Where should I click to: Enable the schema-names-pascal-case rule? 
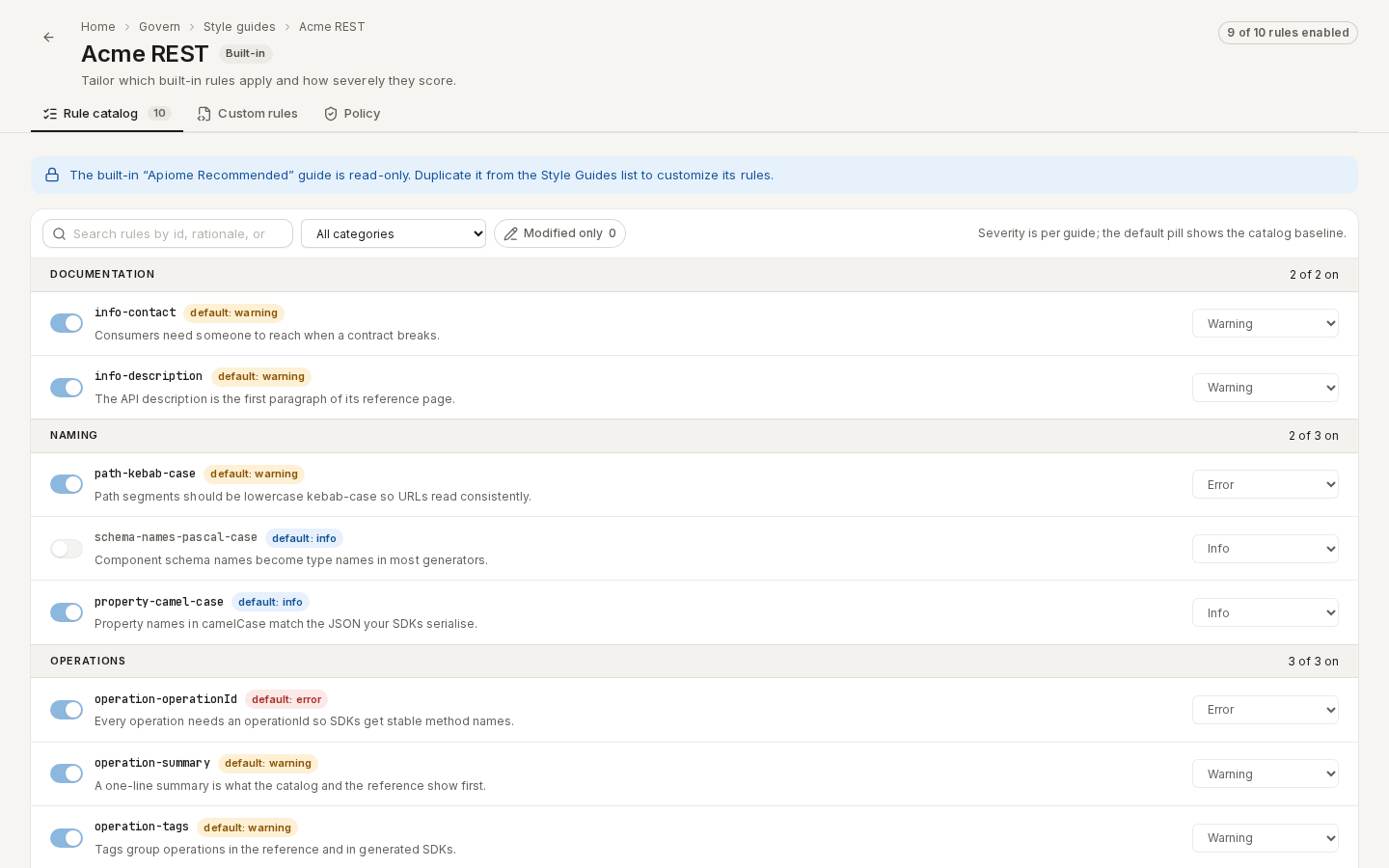67,549
